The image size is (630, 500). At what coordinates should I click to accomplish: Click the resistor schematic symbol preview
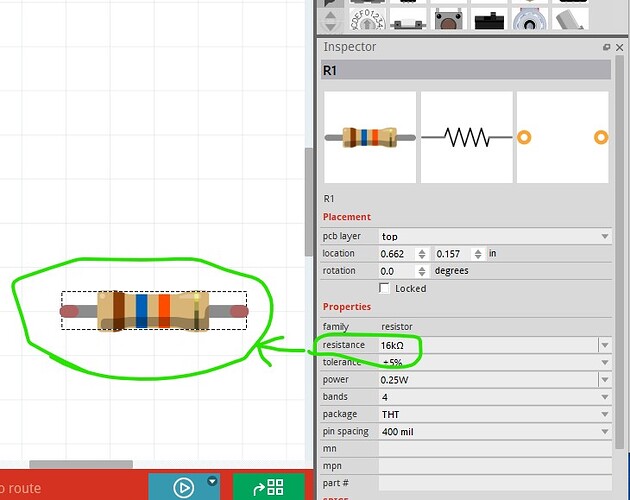(x=466, y=137)
